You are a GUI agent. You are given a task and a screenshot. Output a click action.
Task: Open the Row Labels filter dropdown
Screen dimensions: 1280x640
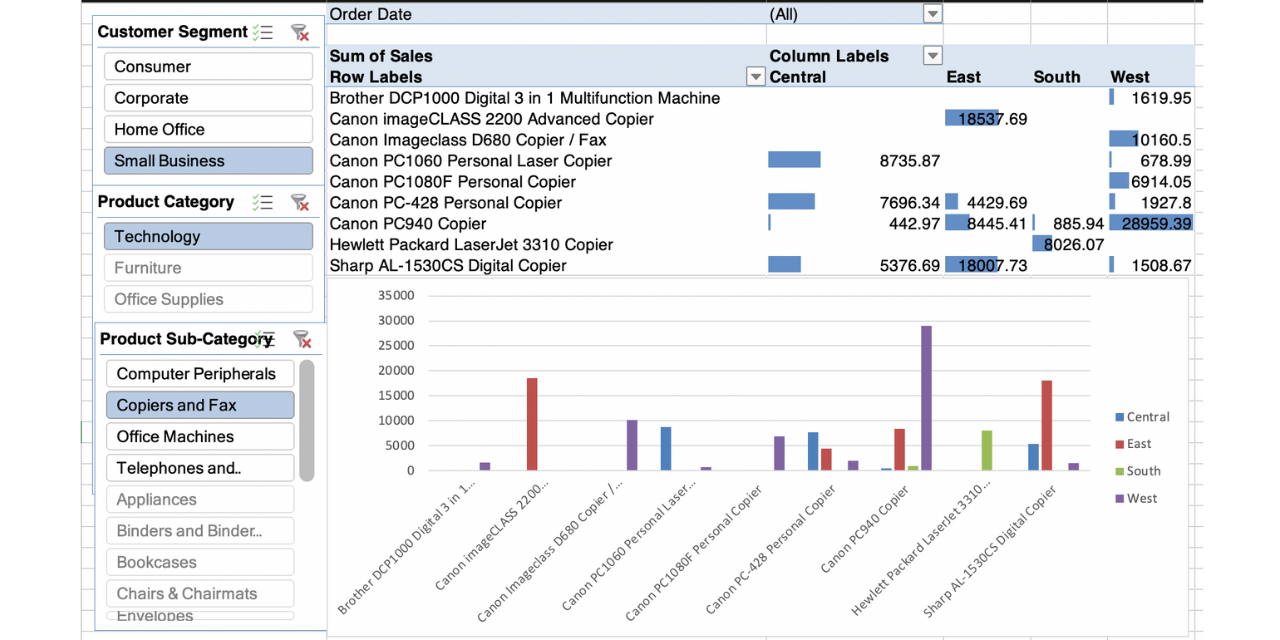point(755,76)
